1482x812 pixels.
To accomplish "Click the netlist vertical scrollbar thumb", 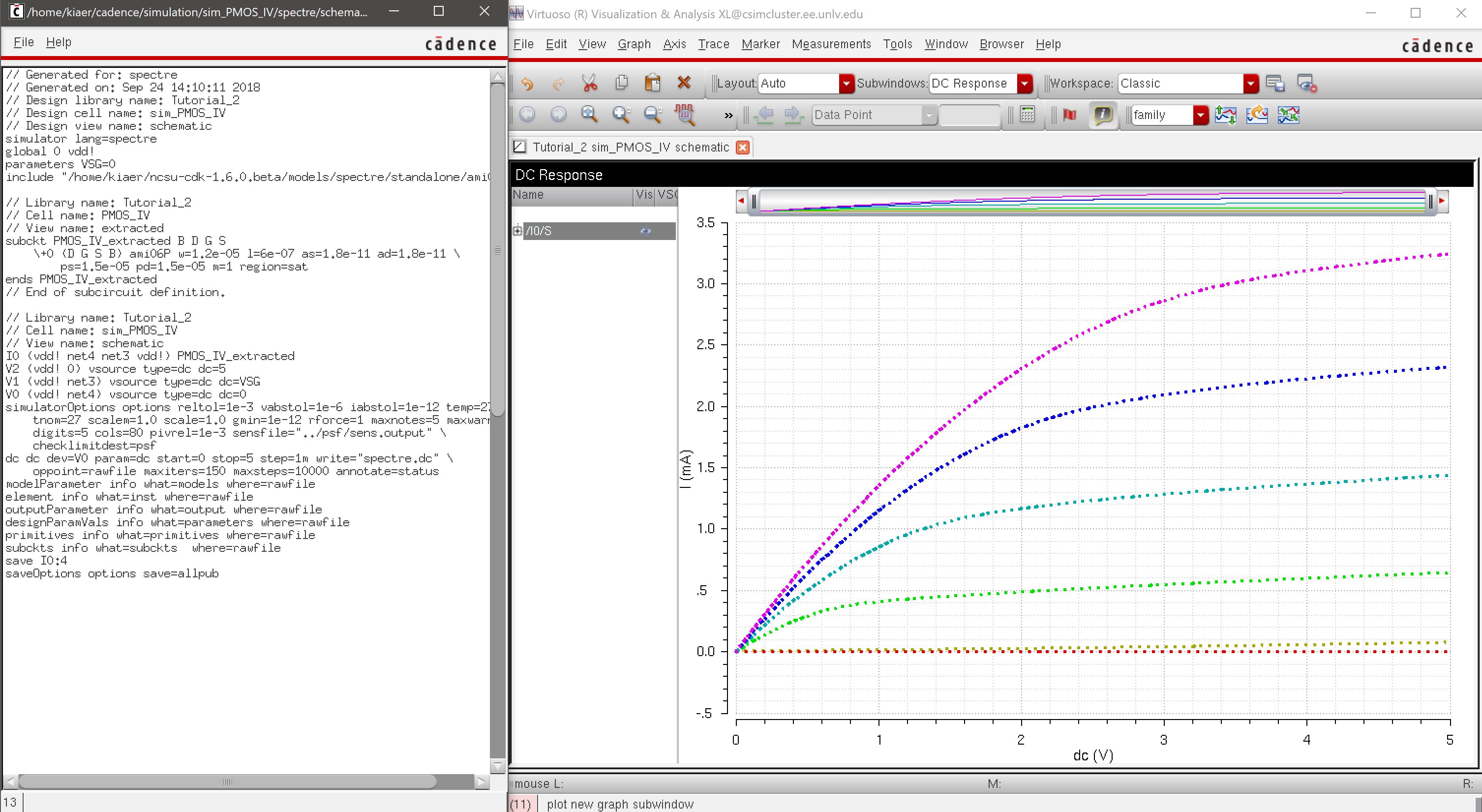I will tap(498, 250).
